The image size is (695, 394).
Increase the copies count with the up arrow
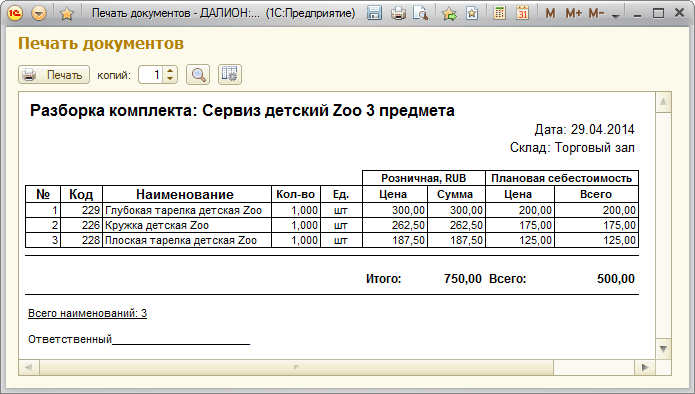[170, 70]
